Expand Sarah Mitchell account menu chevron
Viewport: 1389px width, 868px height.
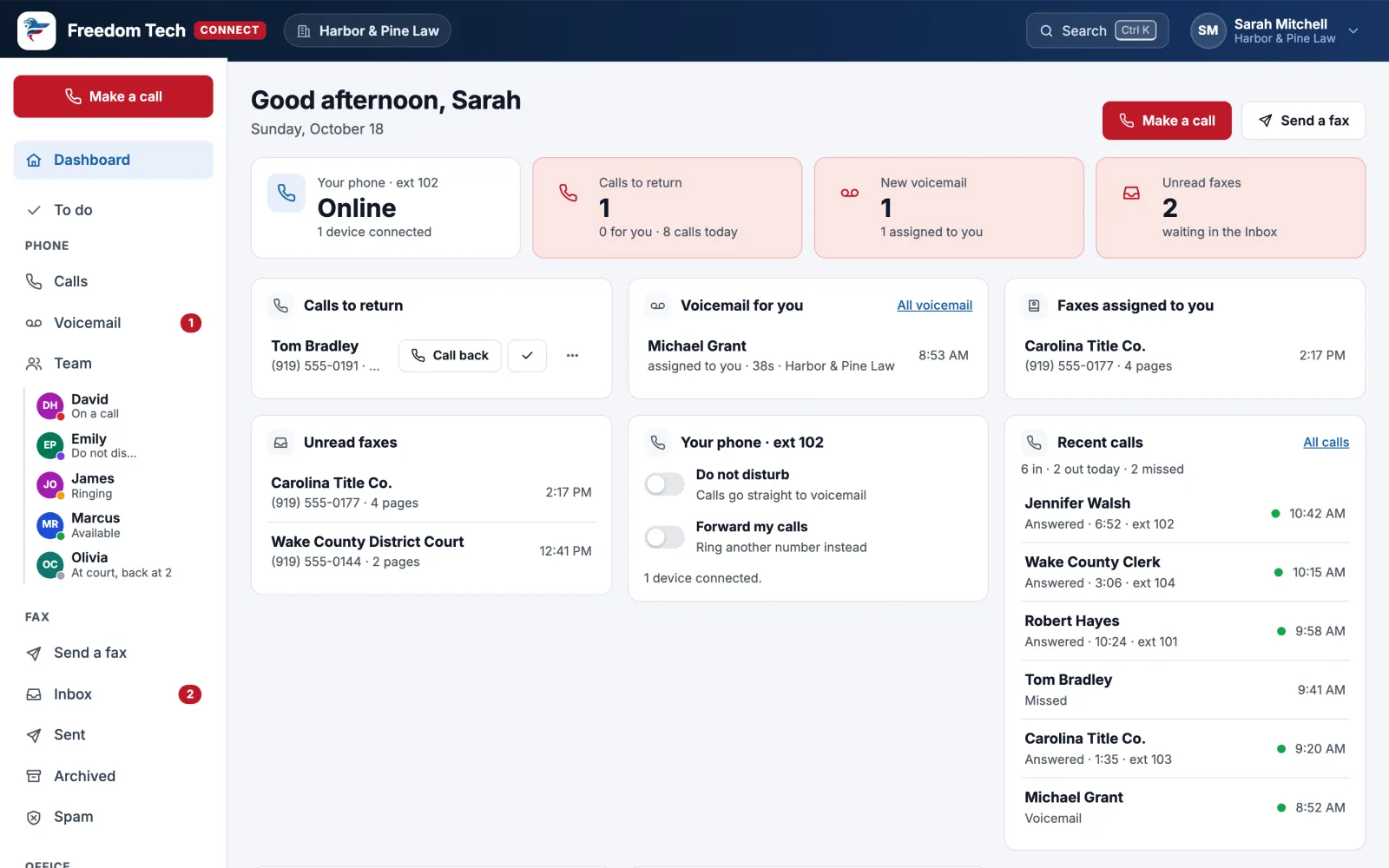[x=1353, y=30]
